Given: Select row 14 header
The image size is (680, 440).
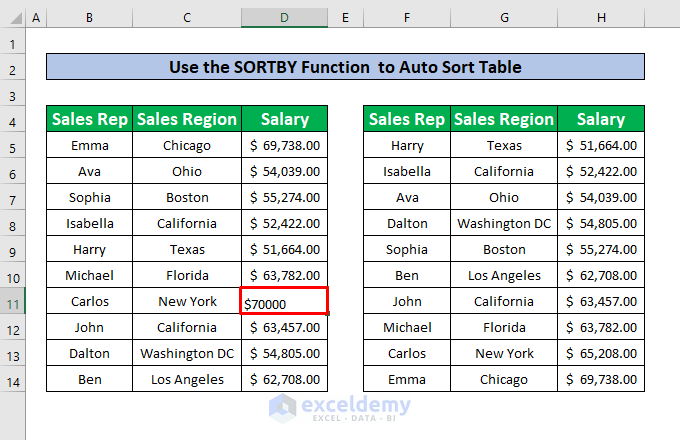Looking at the screenshot, I should point(13,379).
